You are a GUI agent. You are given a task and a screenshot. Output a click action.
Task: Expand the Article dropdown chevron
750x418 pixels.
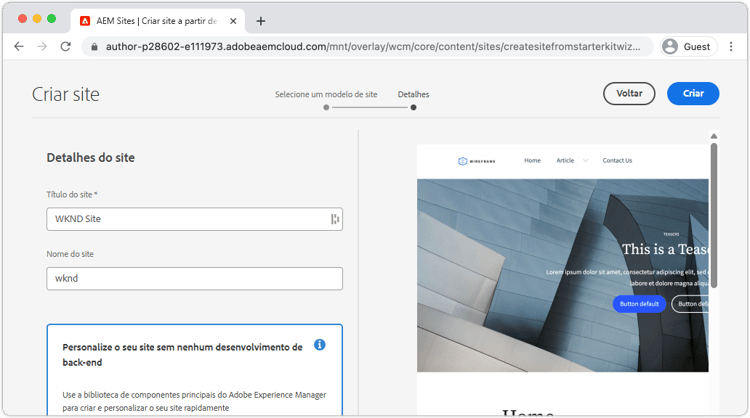tap(585, 161)
